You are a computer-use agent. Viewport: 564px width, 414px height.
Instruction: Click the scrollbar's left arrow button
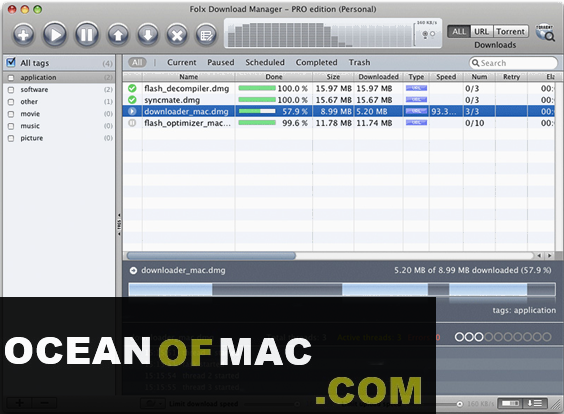click(539, 256)
